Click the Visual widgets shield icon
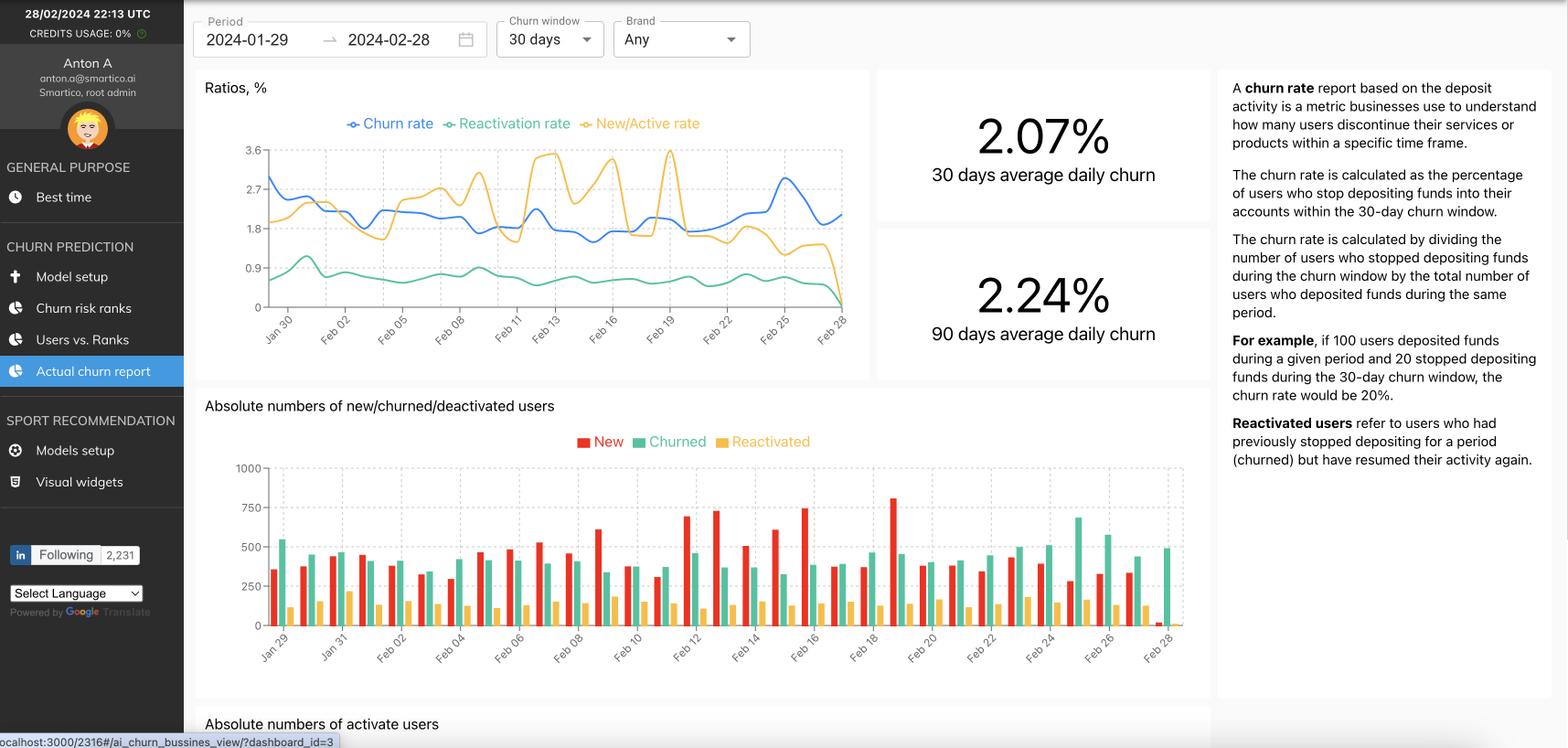The height and width of the screenshot is (748, 1568). click(16, 482)
